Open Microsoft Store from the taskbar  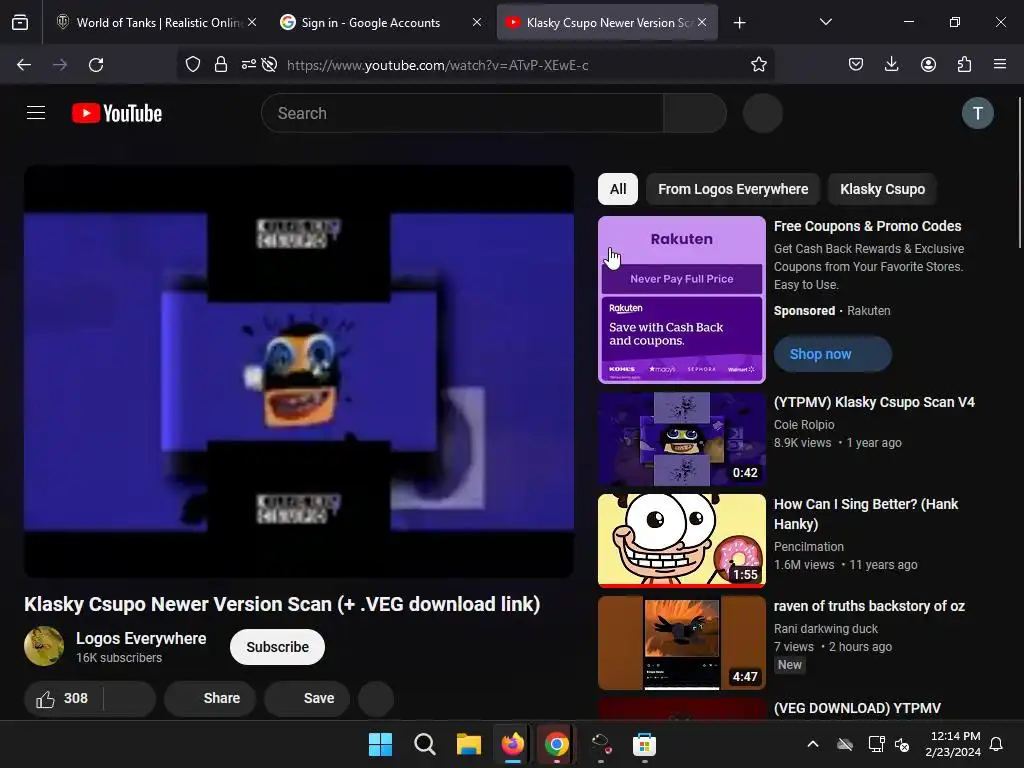click(644, 744)
